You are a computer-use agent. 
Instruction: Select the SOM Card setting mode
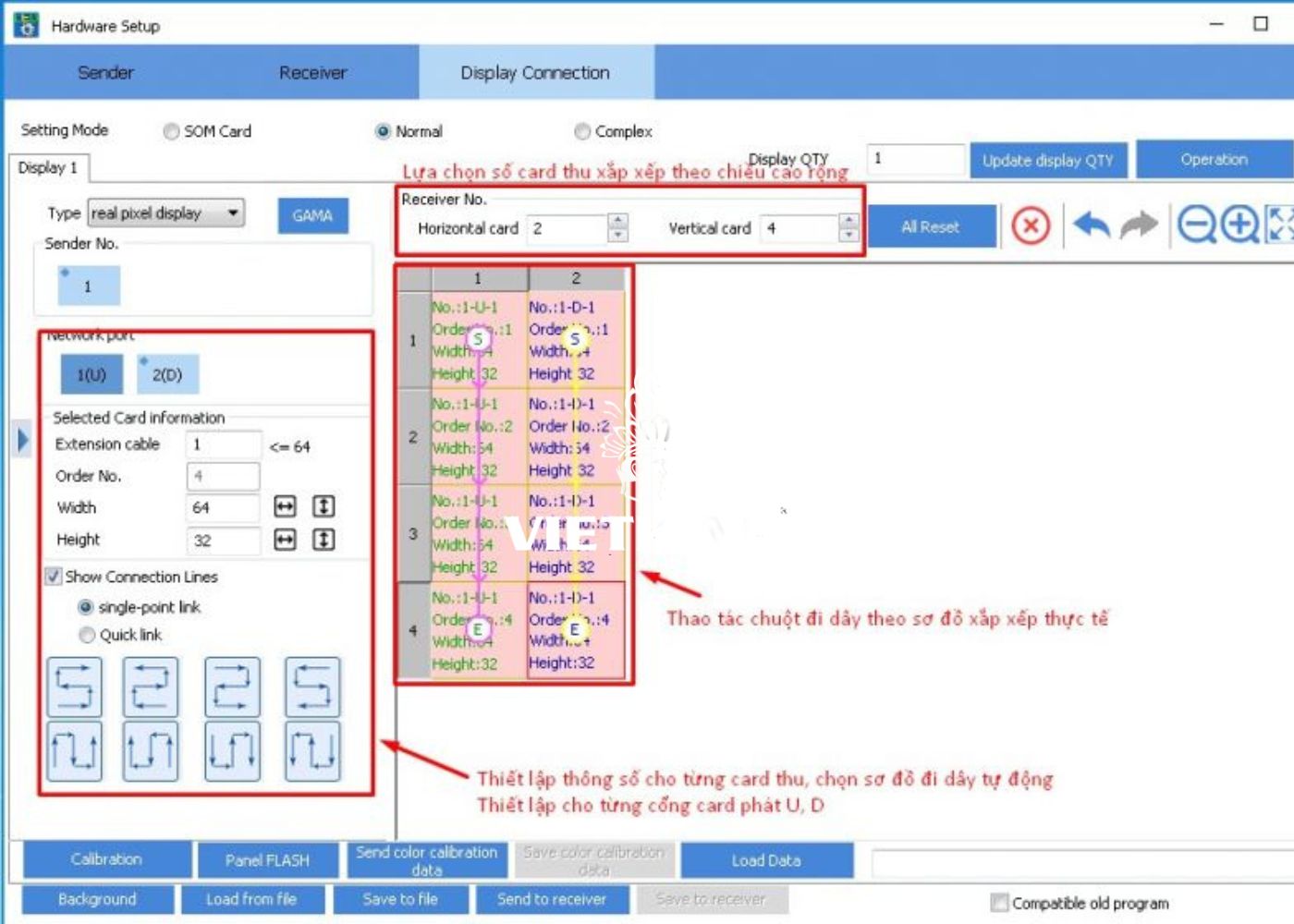[x=171, y=131]
